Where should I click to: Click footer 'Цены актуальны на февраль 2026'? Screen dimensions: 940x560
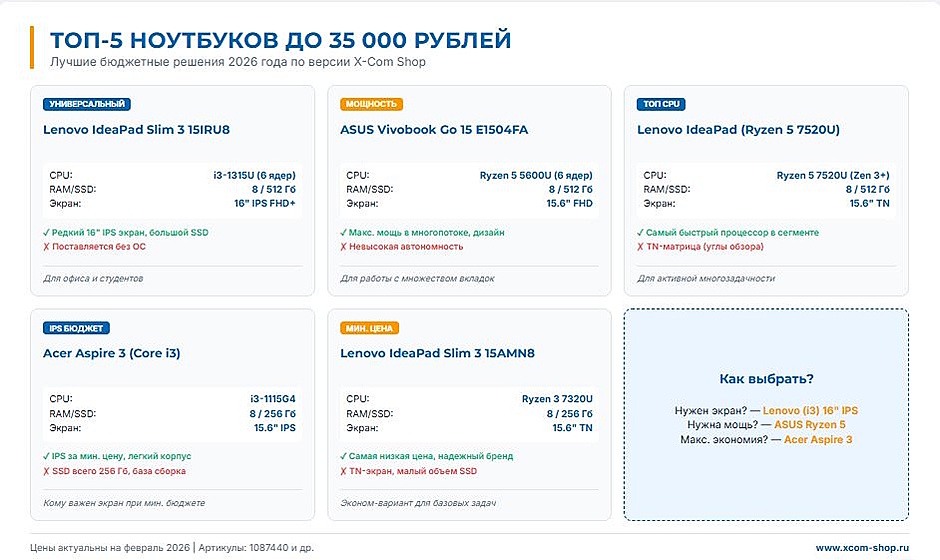coord(110,547)
